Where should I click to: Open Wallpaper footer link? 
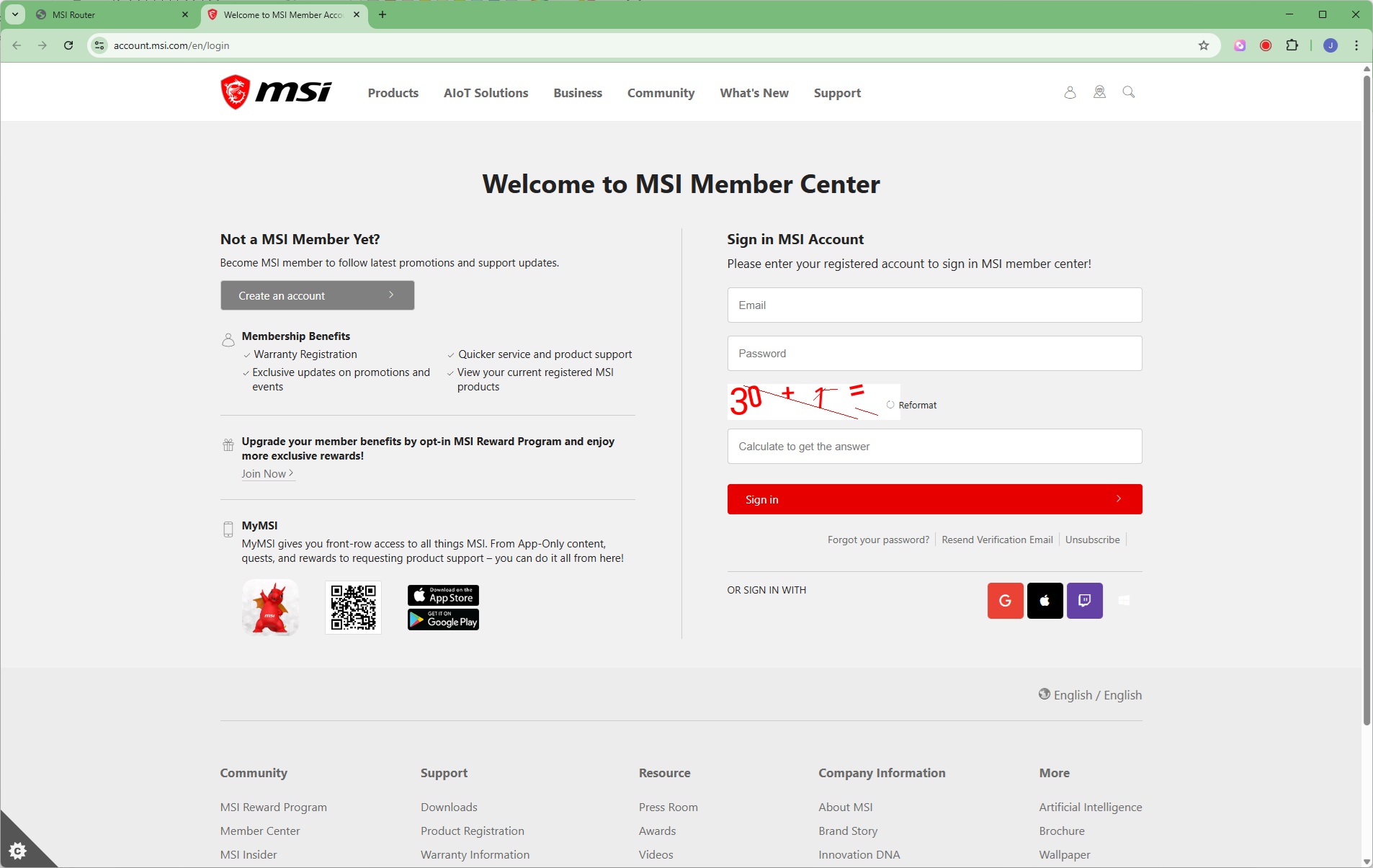tap(1064, 854)
